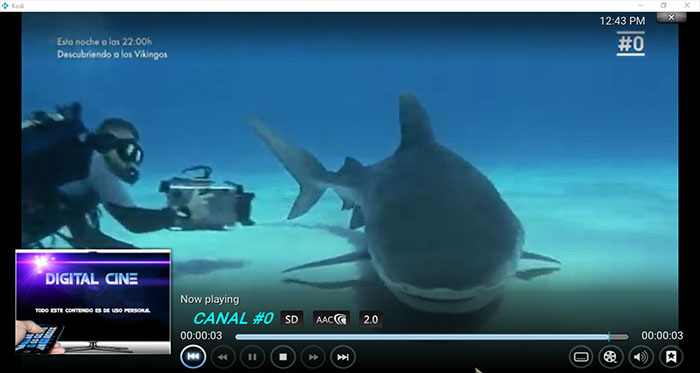Screen dimensions: 700x373
Task: Open audio settings speaker icon
Action: (641, 357)
